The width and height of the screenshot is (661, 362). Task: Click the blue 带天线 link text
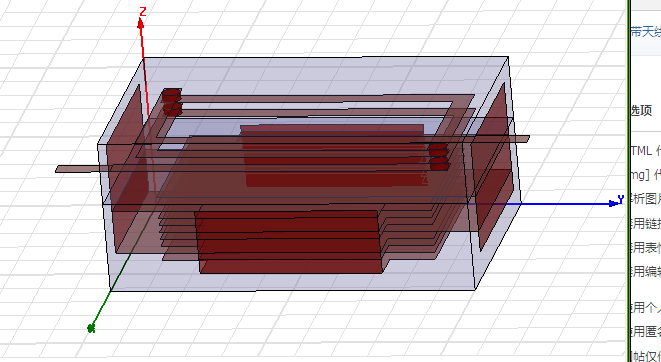645,32
